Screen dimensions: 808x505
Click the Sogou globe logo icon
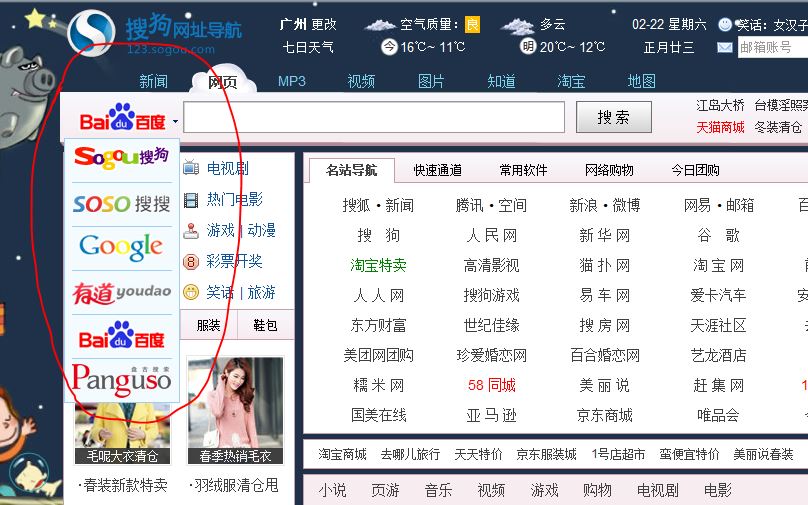click(91, 32)
